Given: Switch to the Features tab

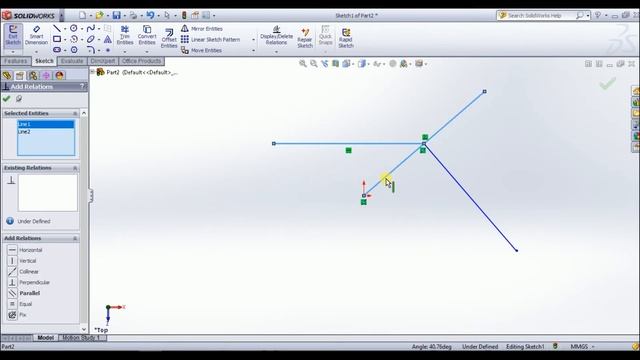Looking at the screenshot, I should pos(16,61).
